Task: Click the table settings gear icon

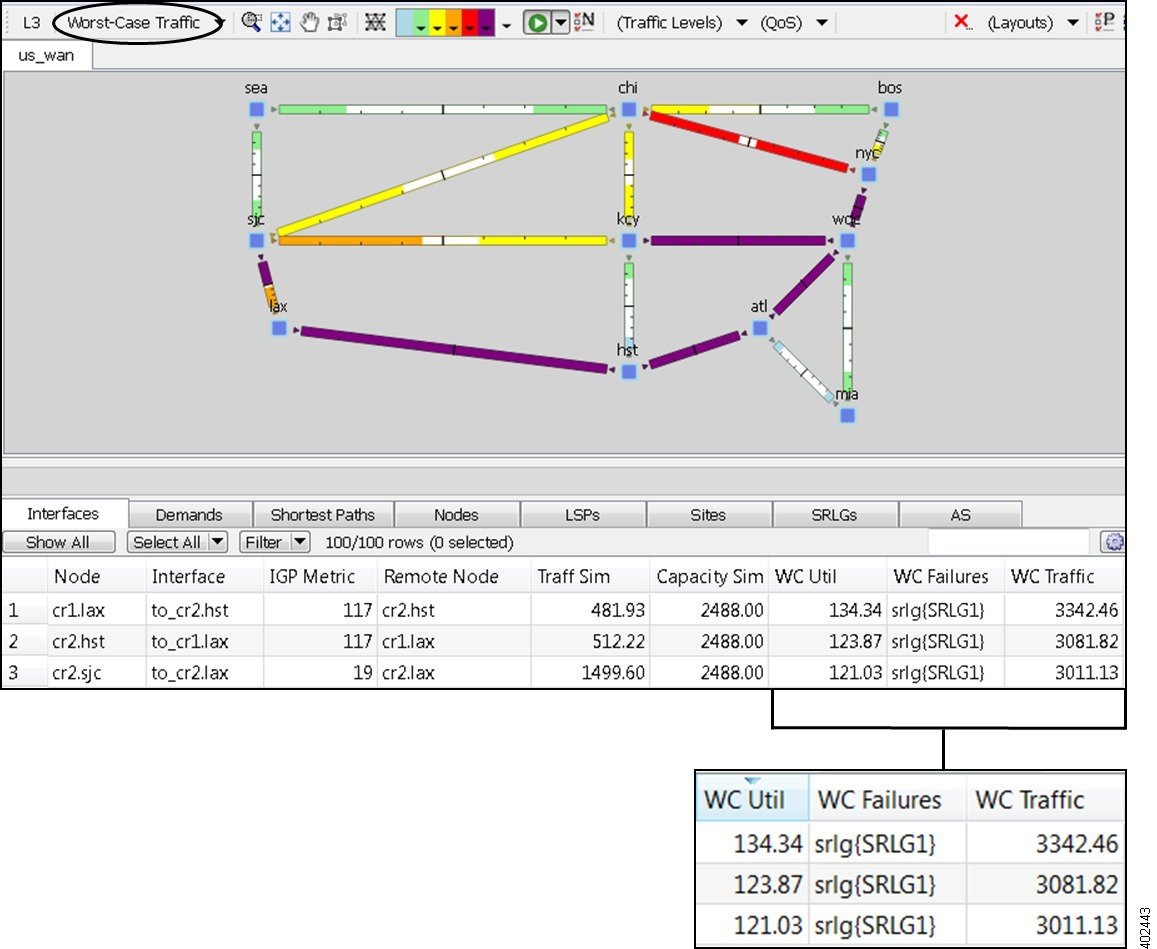Action: 1113,542
